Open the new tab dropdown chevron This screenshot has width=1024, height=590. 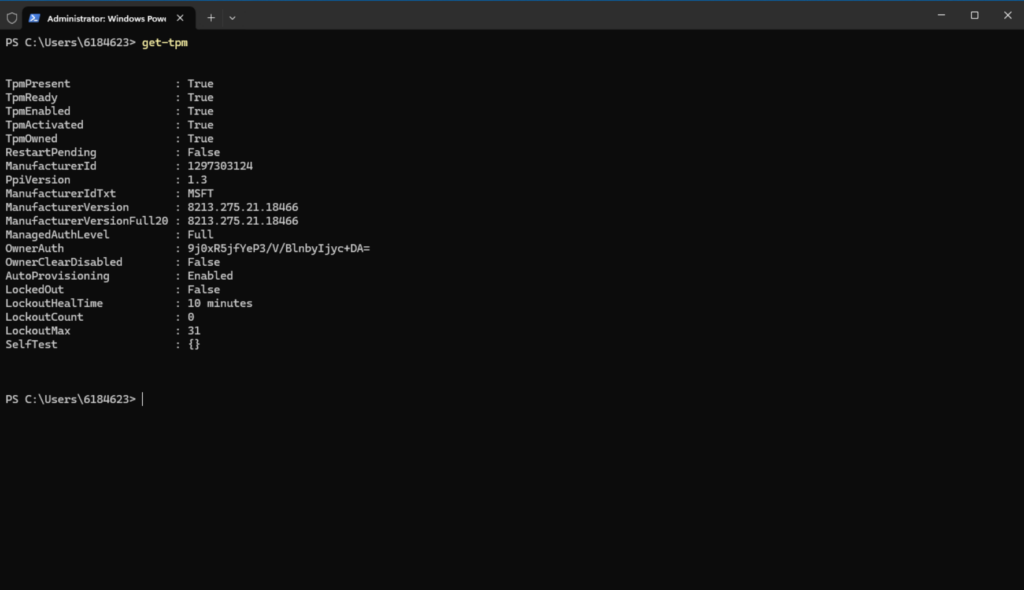233,17
